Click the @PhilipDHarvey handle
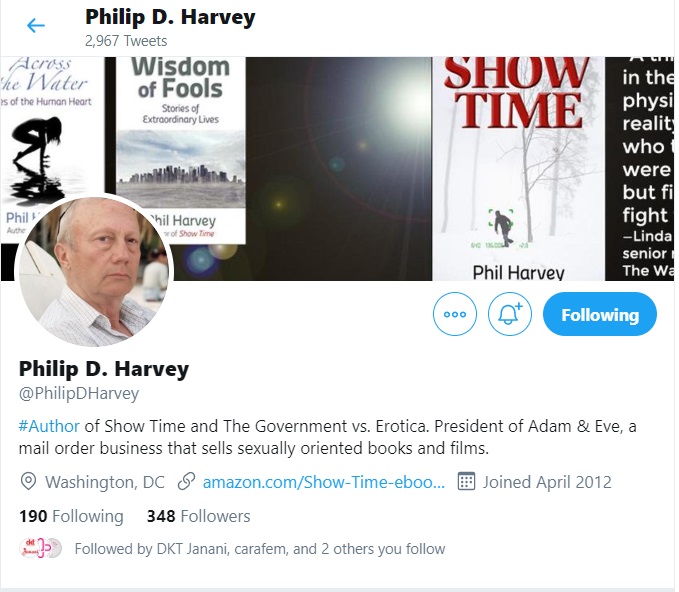 [79, 393]
